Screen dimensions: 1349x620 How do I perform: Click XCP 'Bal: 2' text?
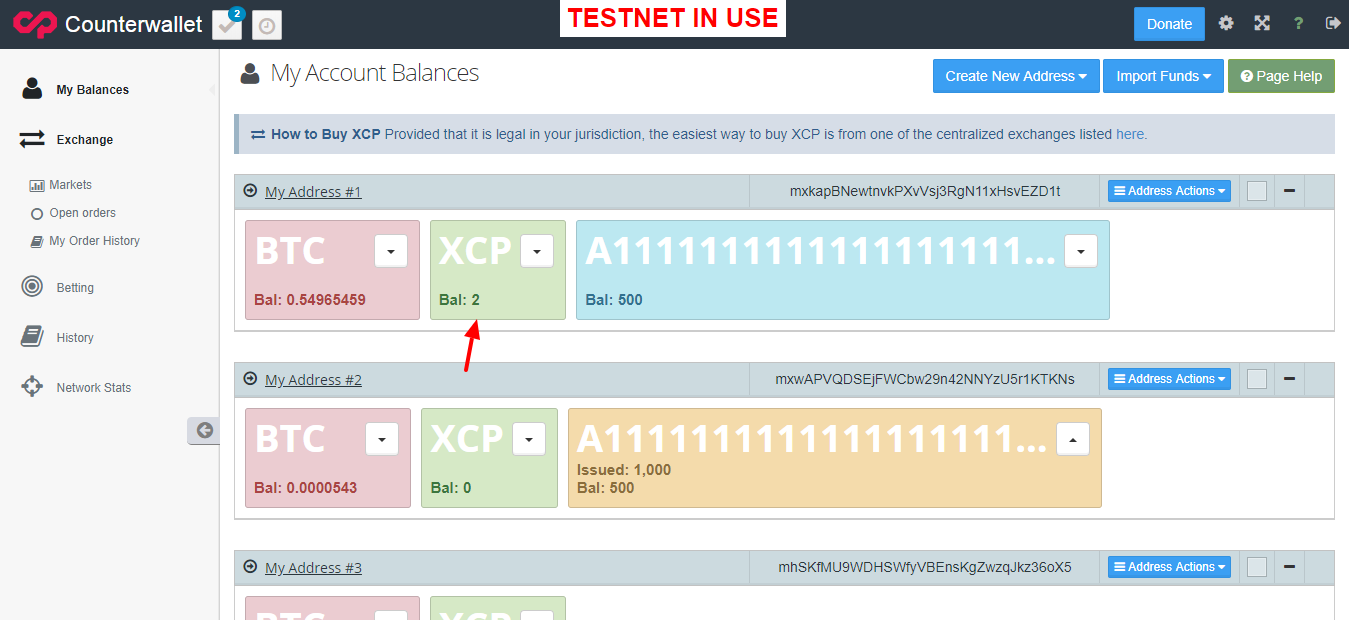pos(460,300)
